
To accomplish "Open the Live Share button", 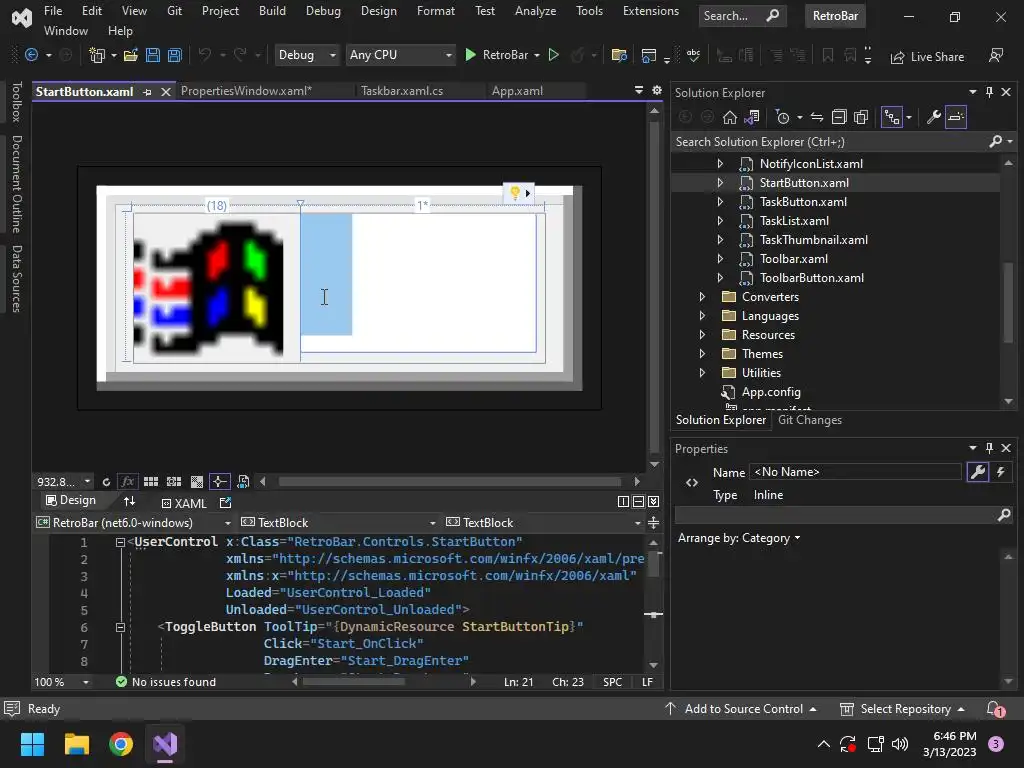I will [927, 57].
